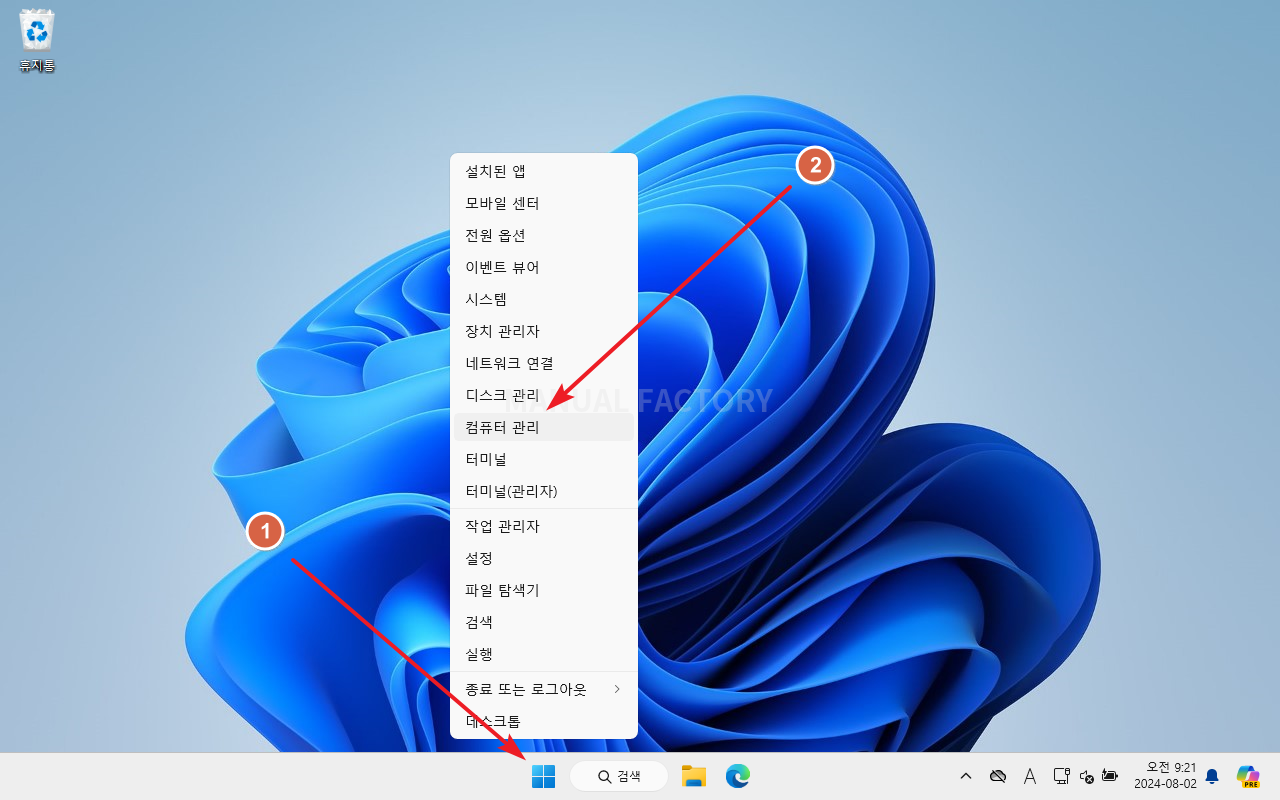Choose 전원 옵션 in the context menu
Image resolution: width=1280 pixels, height=800 pixels.
tap(544, 236)
